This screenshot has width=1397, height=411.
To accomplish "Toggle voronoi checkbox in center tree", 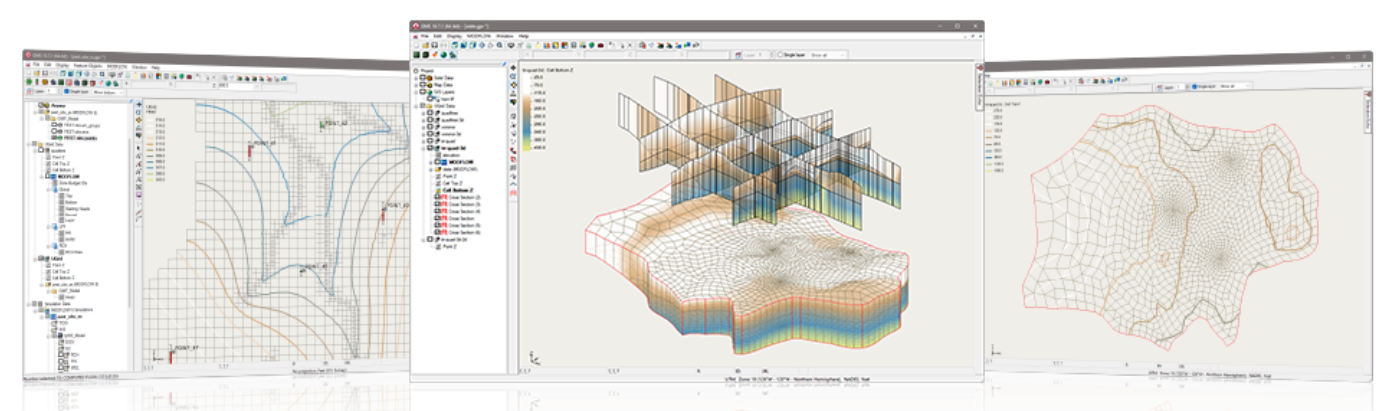I will pos(430,126).
